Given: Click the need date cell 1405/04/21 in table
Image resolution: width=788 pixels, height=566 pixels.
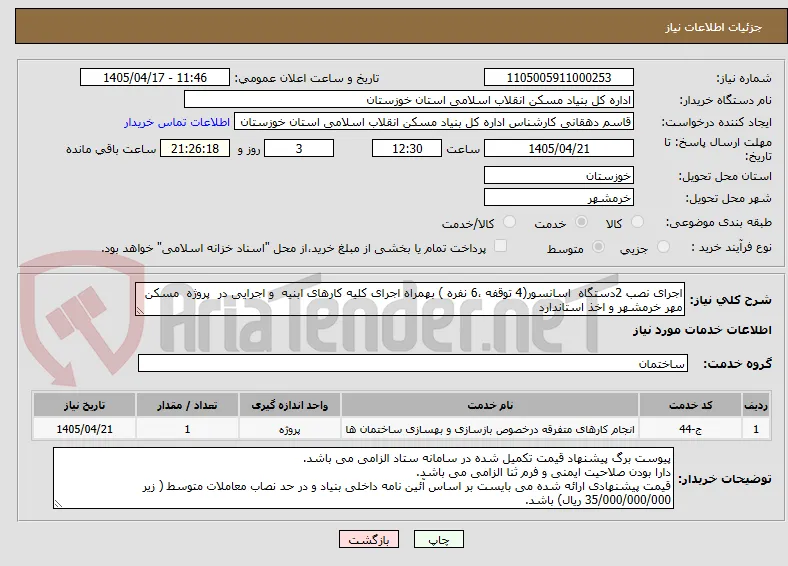Looking at the screenshot, I should point(84,429).
